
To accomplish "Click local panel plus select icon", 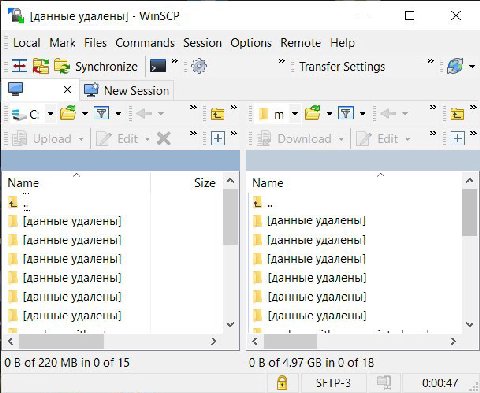I will (x=218, y=138).
